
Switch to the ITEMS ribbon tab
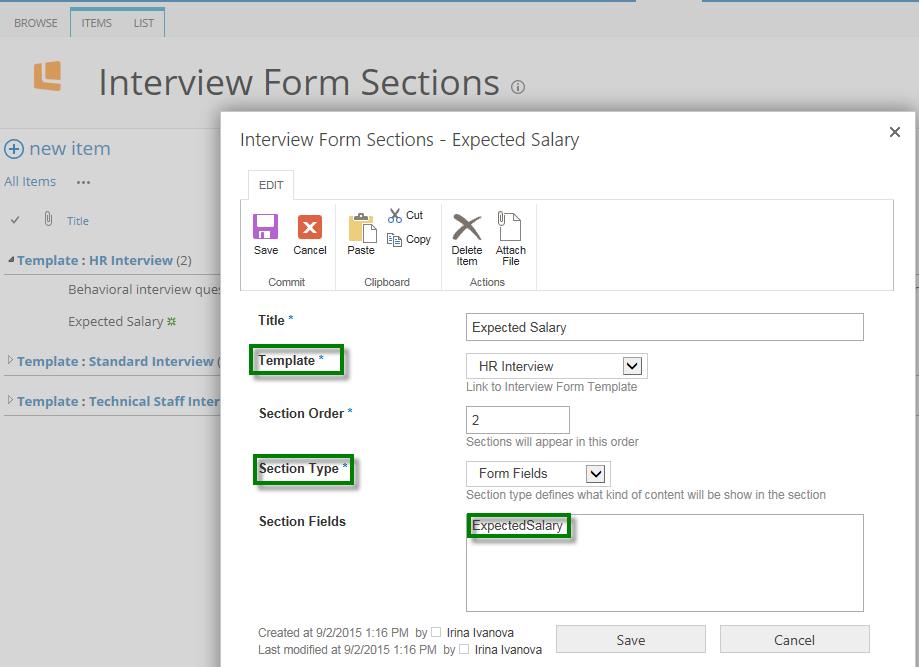tap(95, 22)
